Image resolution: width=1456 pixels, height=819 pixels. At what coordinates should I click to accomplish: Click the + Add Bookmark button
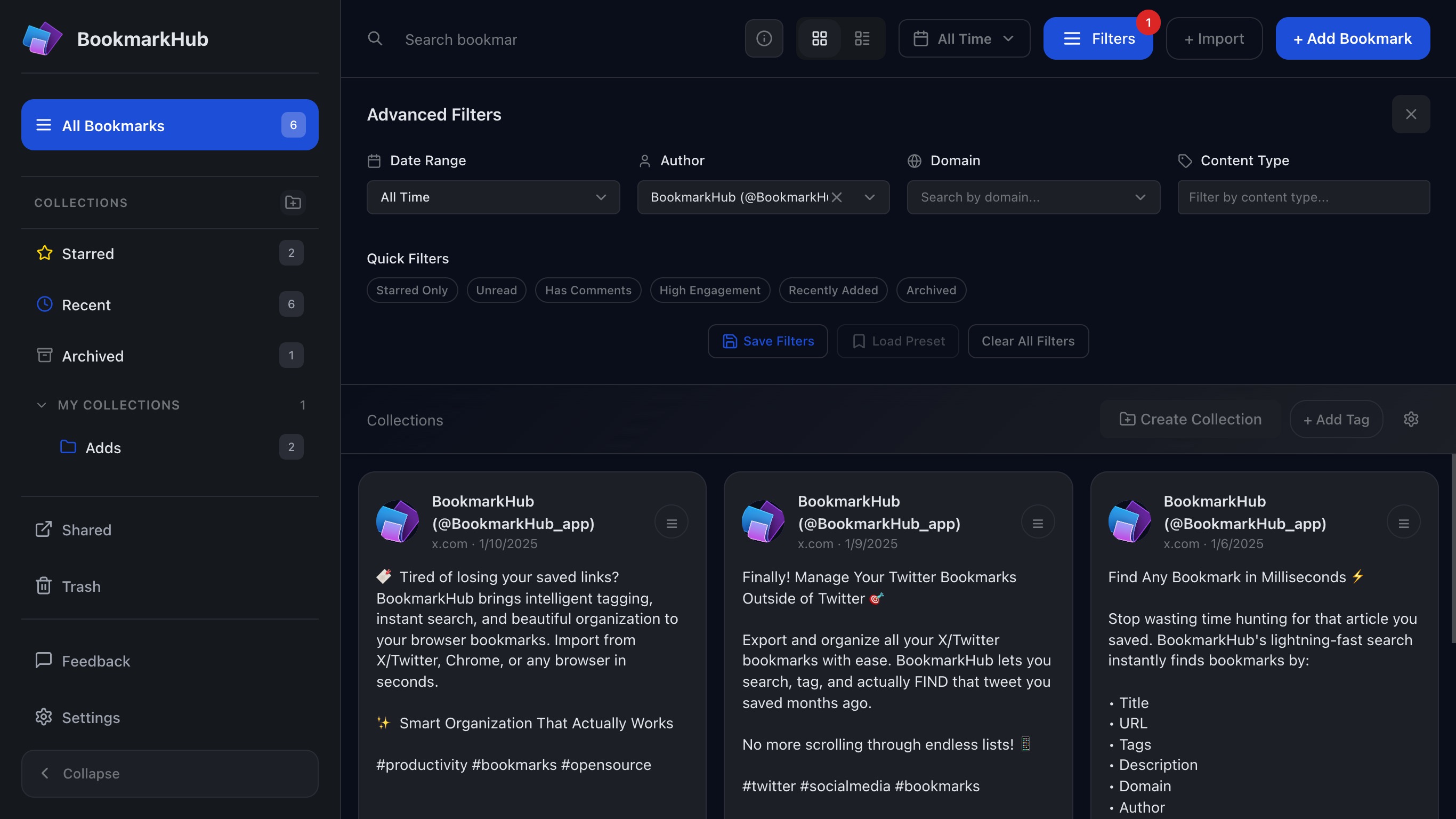(1353, 38)
